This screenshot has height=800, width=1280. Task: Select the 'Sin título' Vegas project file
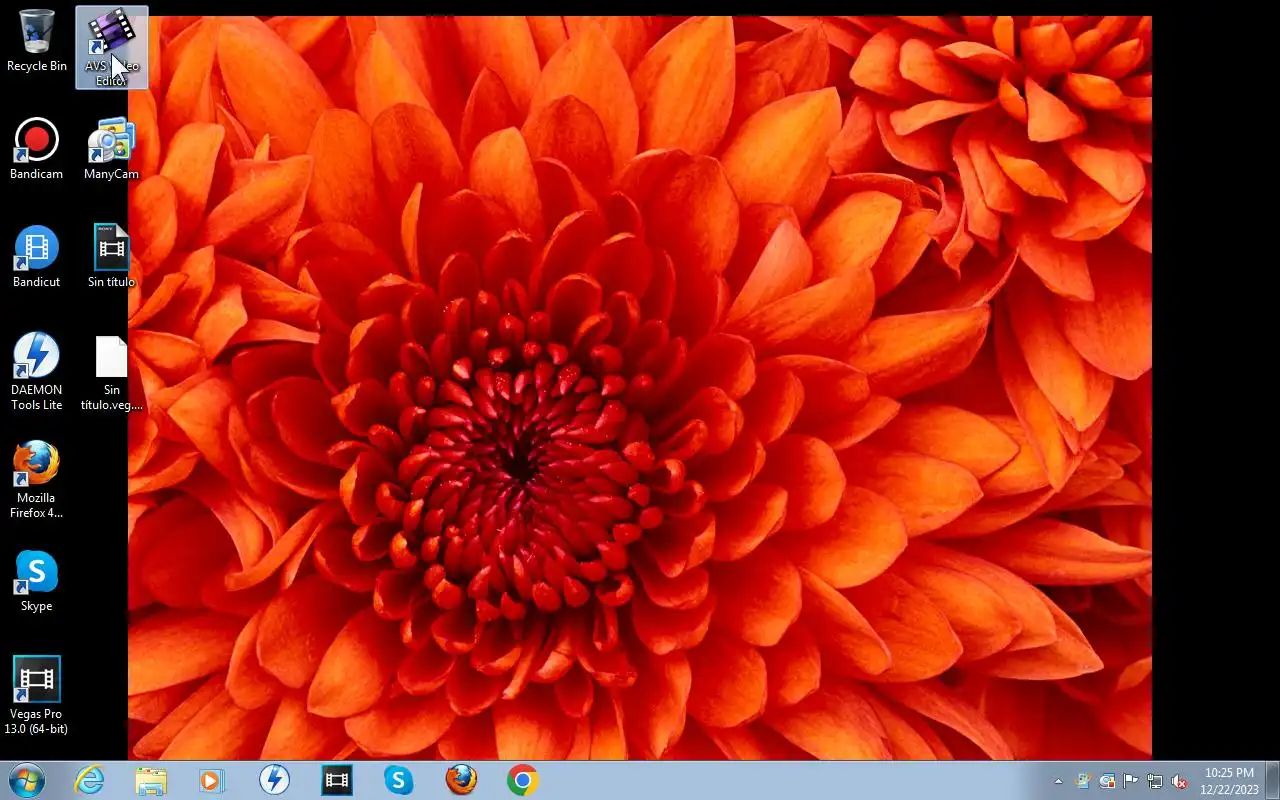coord(111,257)
